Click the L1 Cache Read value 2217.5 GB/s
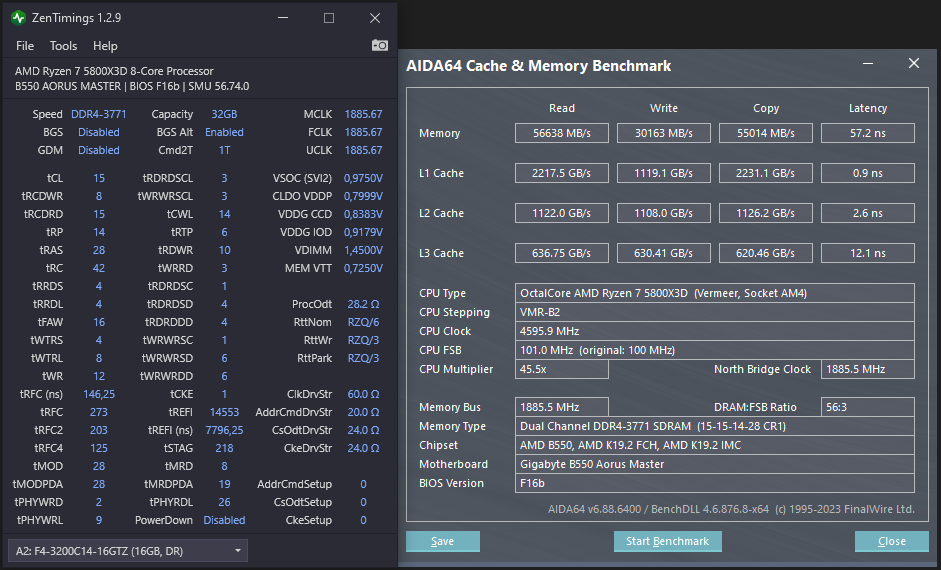This screenshot has height=570, width=941. click(562, 173)
